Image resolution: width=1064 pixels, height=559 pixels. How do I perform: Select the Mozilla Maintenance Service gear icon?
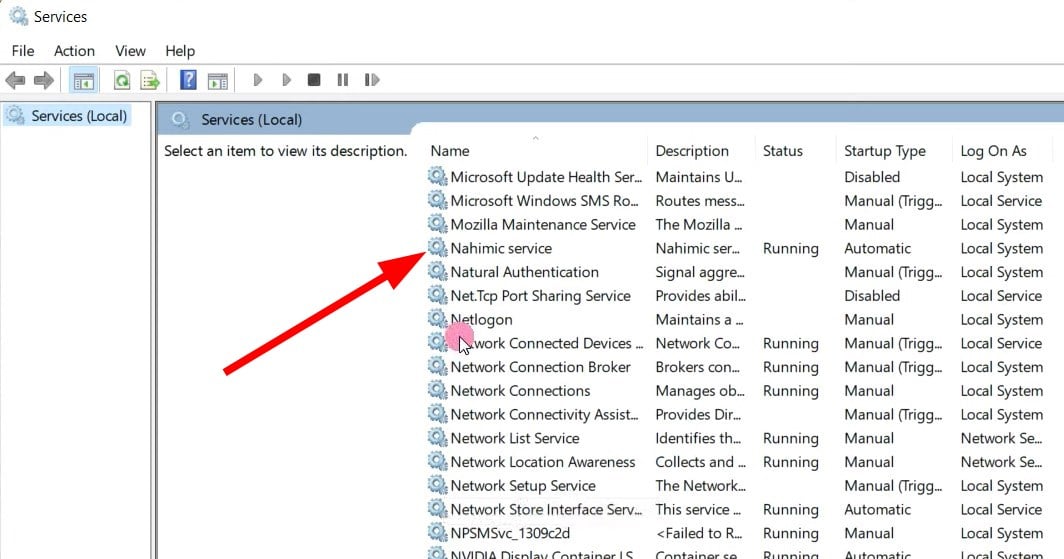pyautogui.click(x=437, y=224)
